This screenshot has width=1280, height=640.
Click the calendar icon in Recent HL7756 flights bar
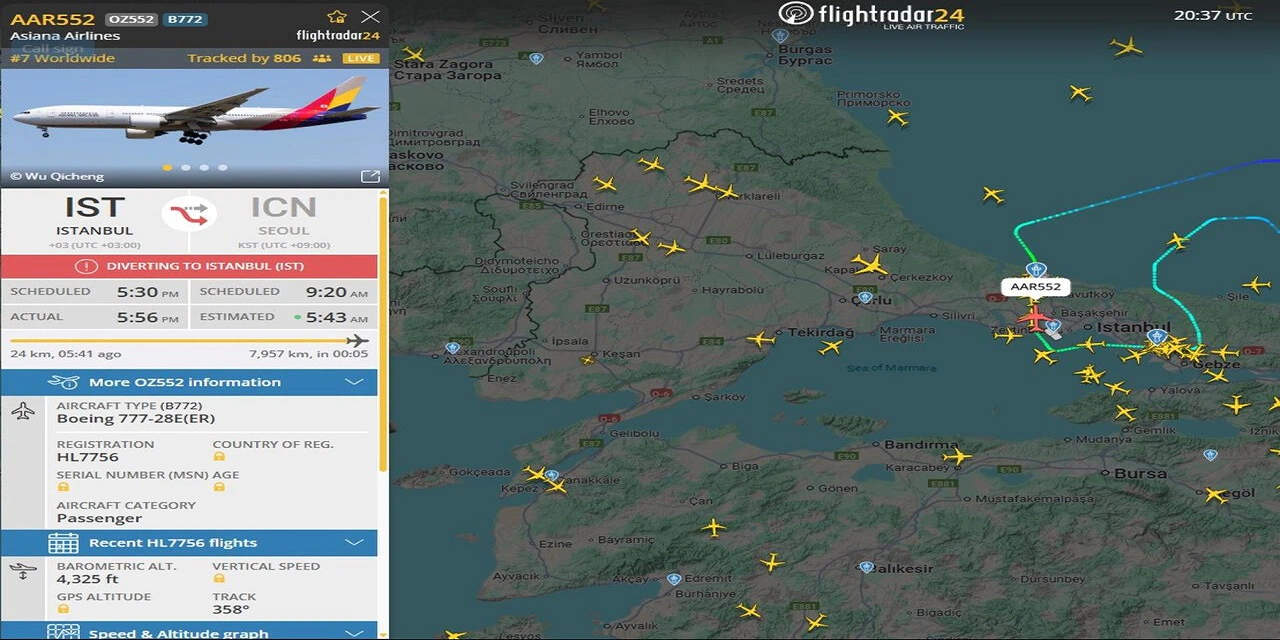(63, 543)
